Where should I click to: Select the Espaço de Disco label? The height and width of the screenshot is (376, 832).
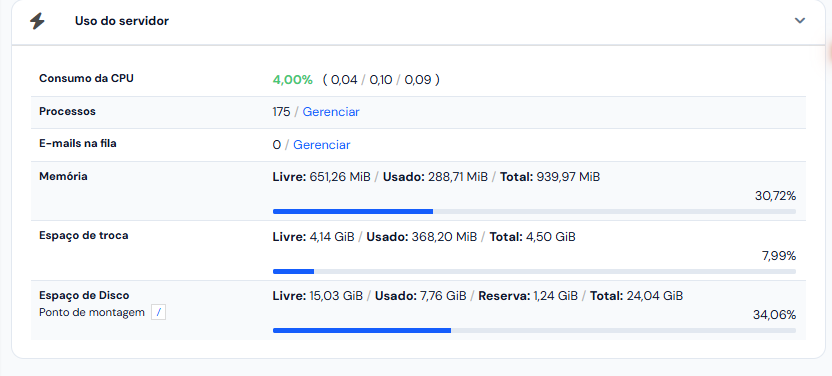[x=84, y=295]
